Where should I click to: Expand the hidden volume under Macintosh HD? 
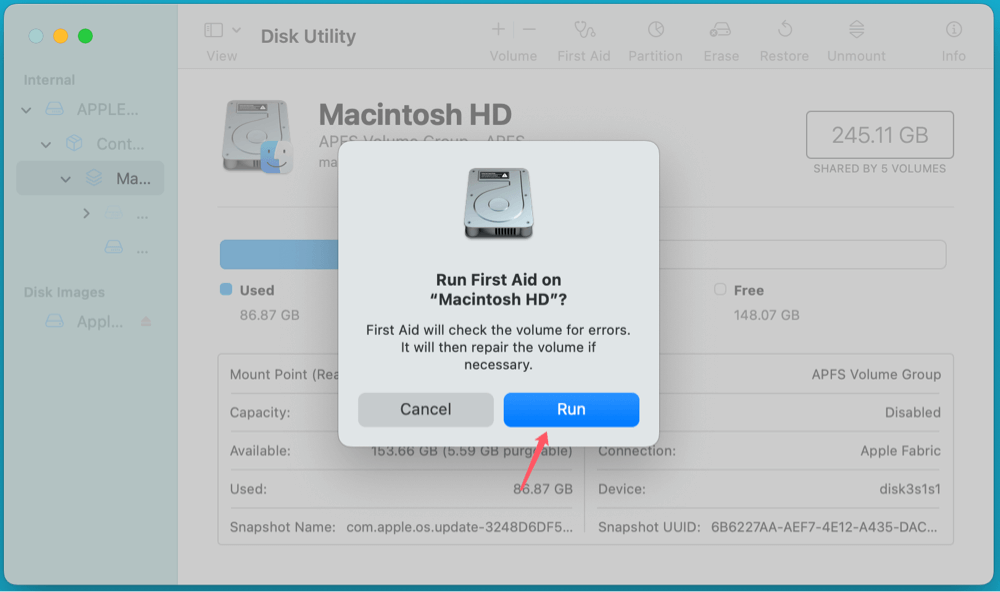coord(86,213)
